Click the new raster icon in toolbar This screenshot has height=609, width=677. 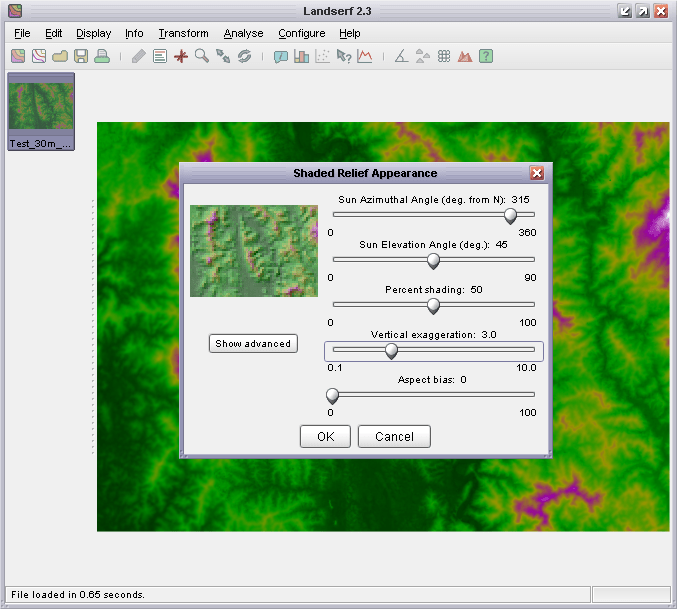18,56
